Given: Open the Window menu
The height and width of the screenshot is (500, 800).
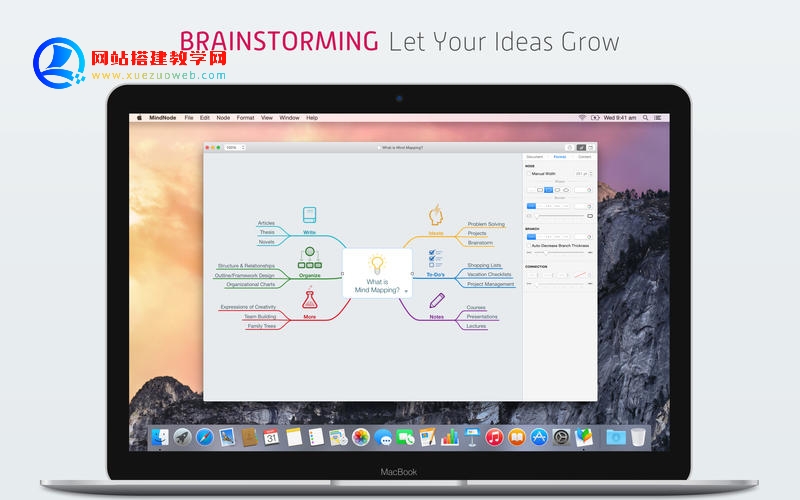Looking at the screenshot, I should (289, 118).
